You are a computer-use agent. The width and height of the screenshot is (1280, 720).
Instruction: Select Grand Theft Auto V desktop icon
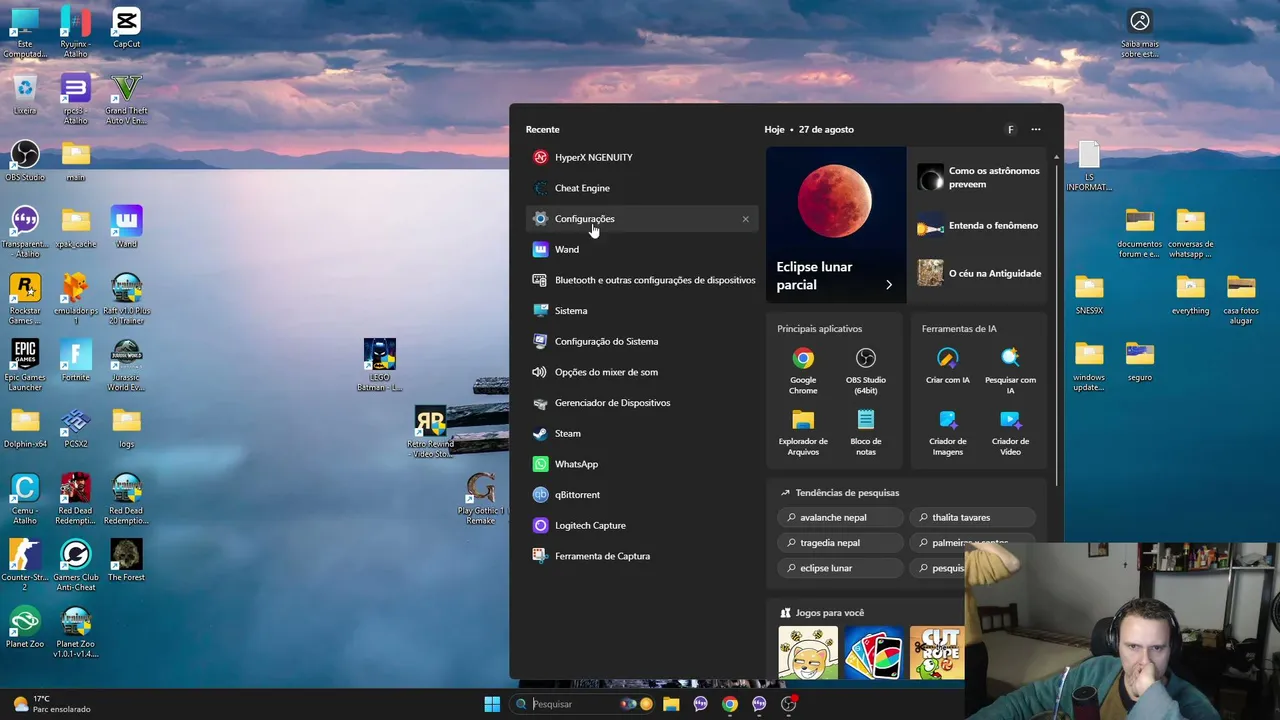[126, 100]
